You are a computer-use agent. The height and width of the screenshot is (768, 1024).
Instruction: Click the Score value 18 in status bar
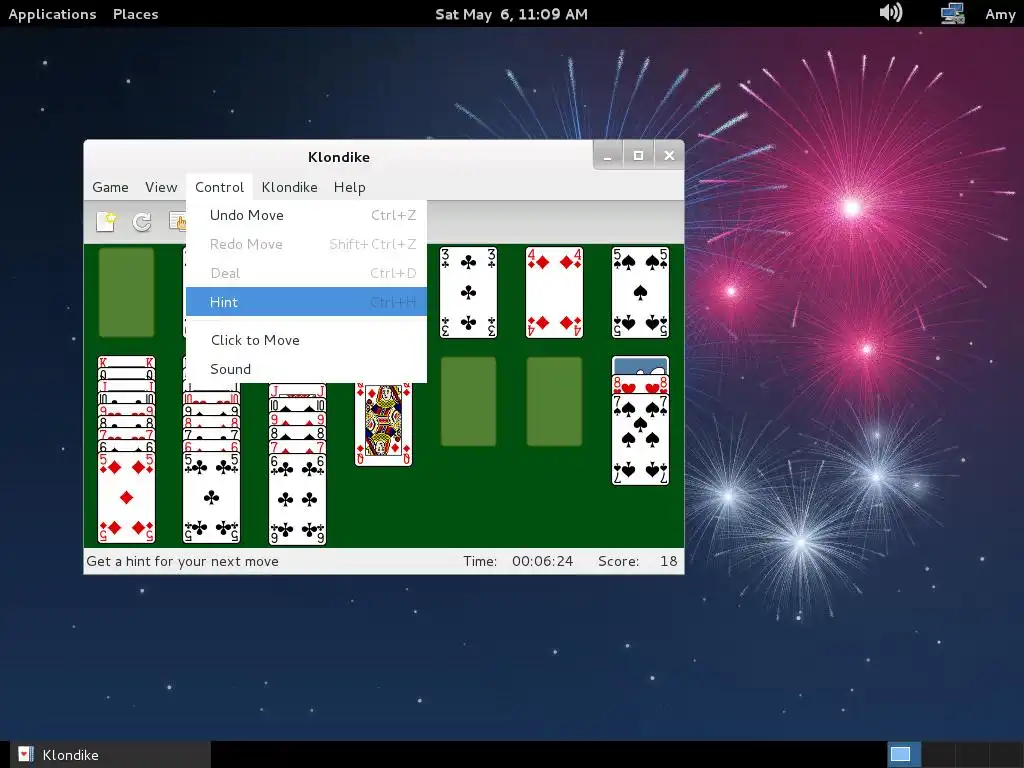tap(668, 561)
